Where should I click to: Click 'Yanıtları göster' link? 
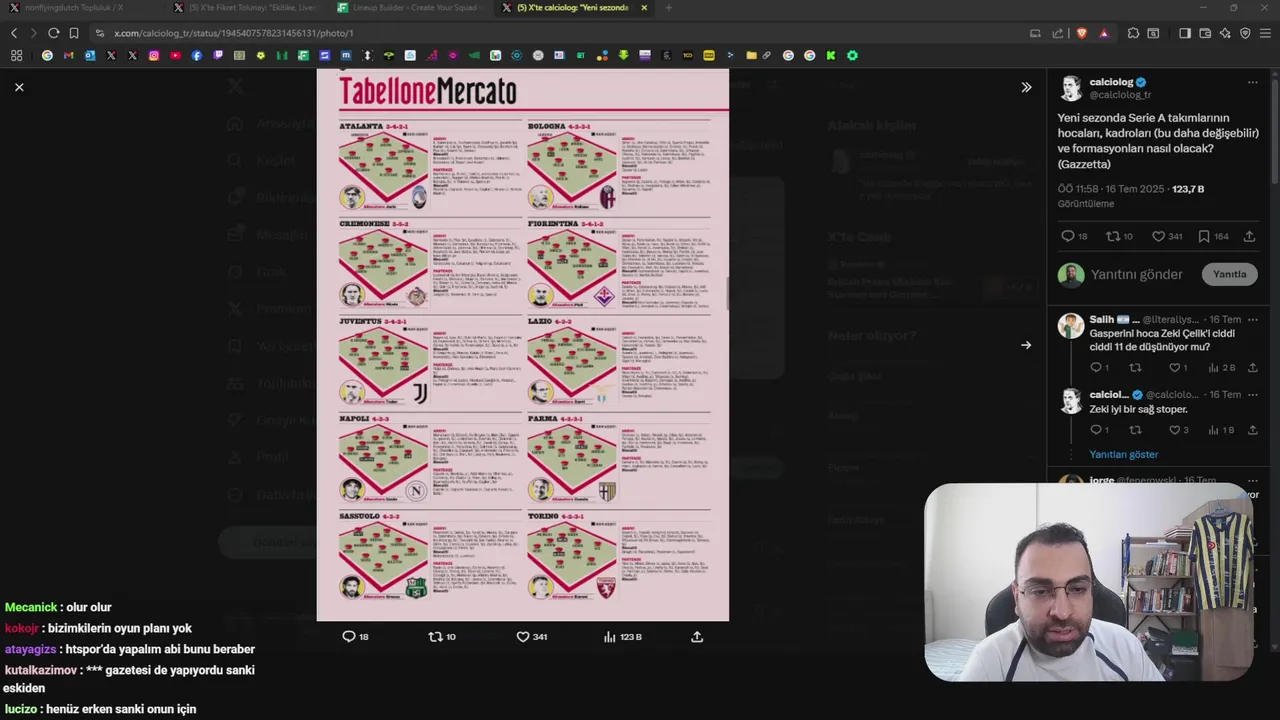(1123, 454)
